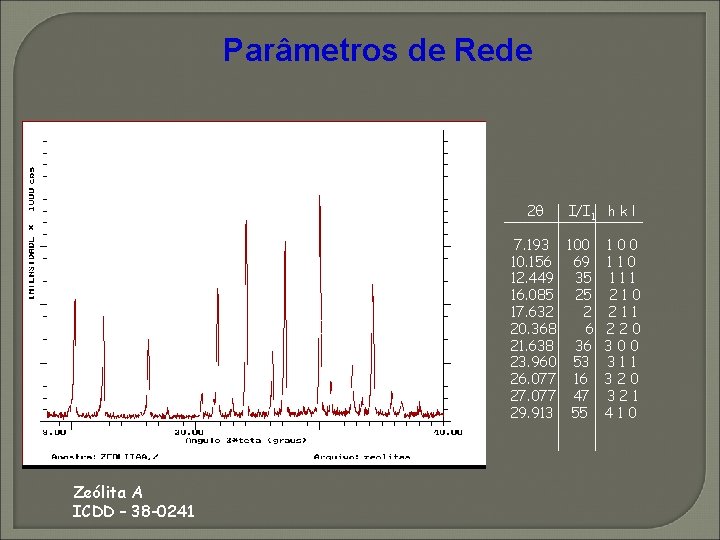Click the 'Amostra: ZEOLITAA' chart footer
This screenshot has width=720, height=540.
tap(105, 456)
